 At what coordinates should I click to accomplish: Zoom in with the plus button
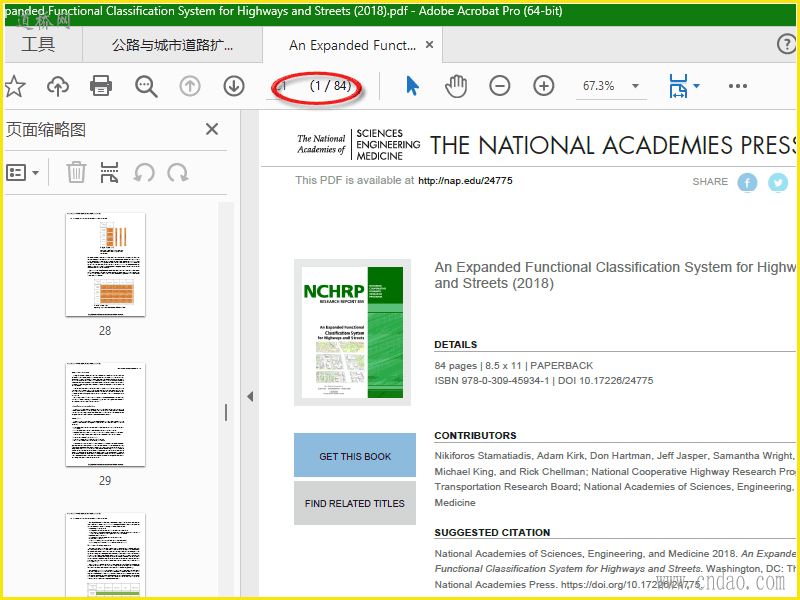544,86
